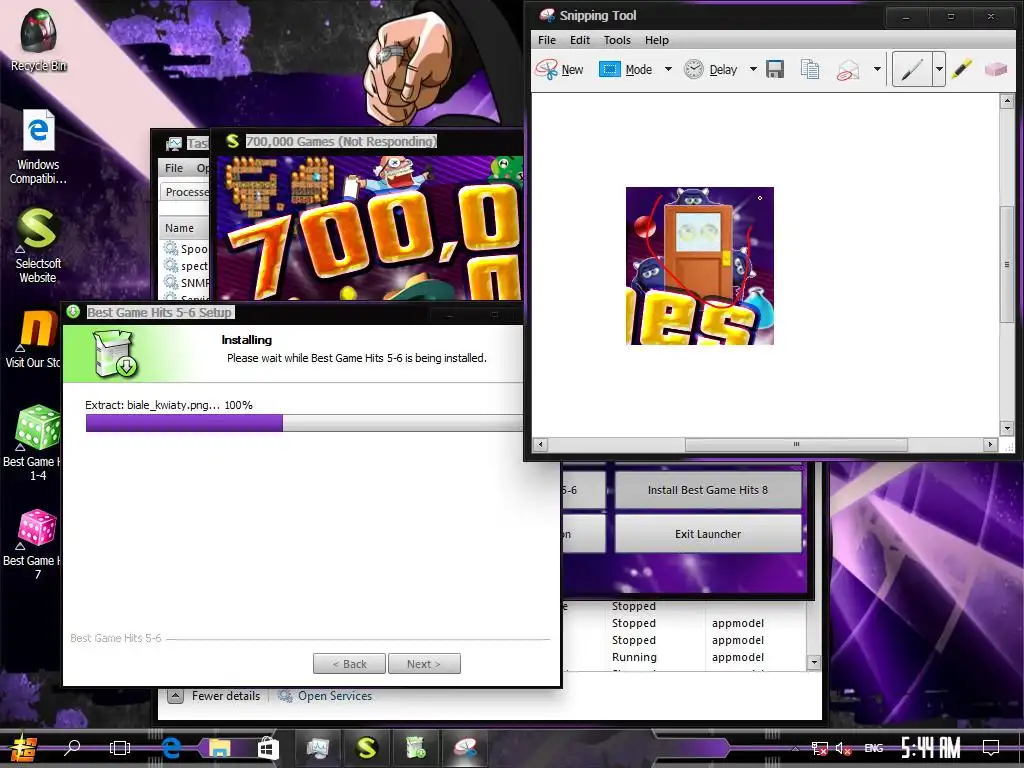Click Open Services link in Task Manager
The image size is (1024, 768).
coord(325,696)
